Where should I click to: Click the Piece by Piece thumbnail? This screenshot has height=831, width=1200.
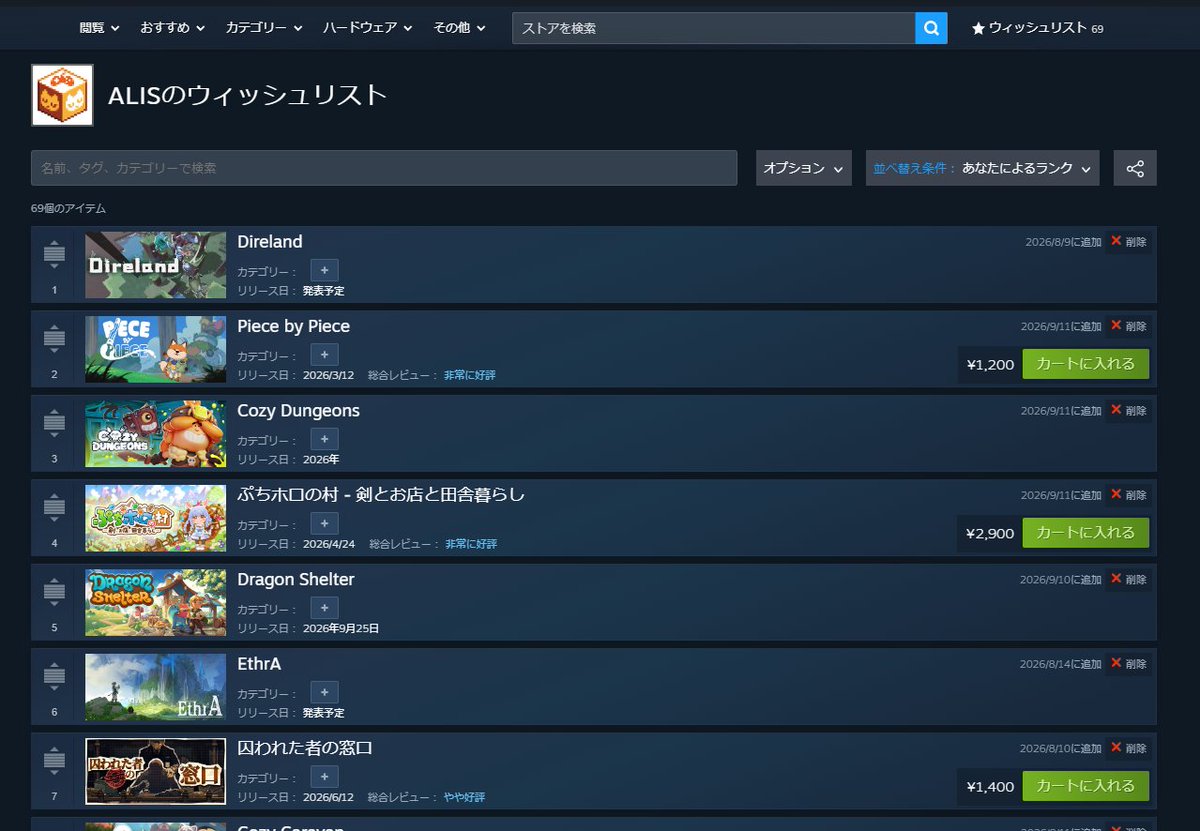156,349
